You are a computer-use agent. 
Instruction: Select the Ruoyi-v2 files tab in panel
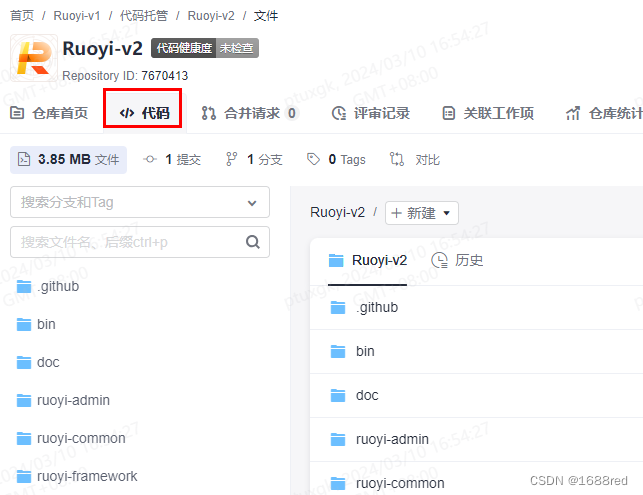368,260
